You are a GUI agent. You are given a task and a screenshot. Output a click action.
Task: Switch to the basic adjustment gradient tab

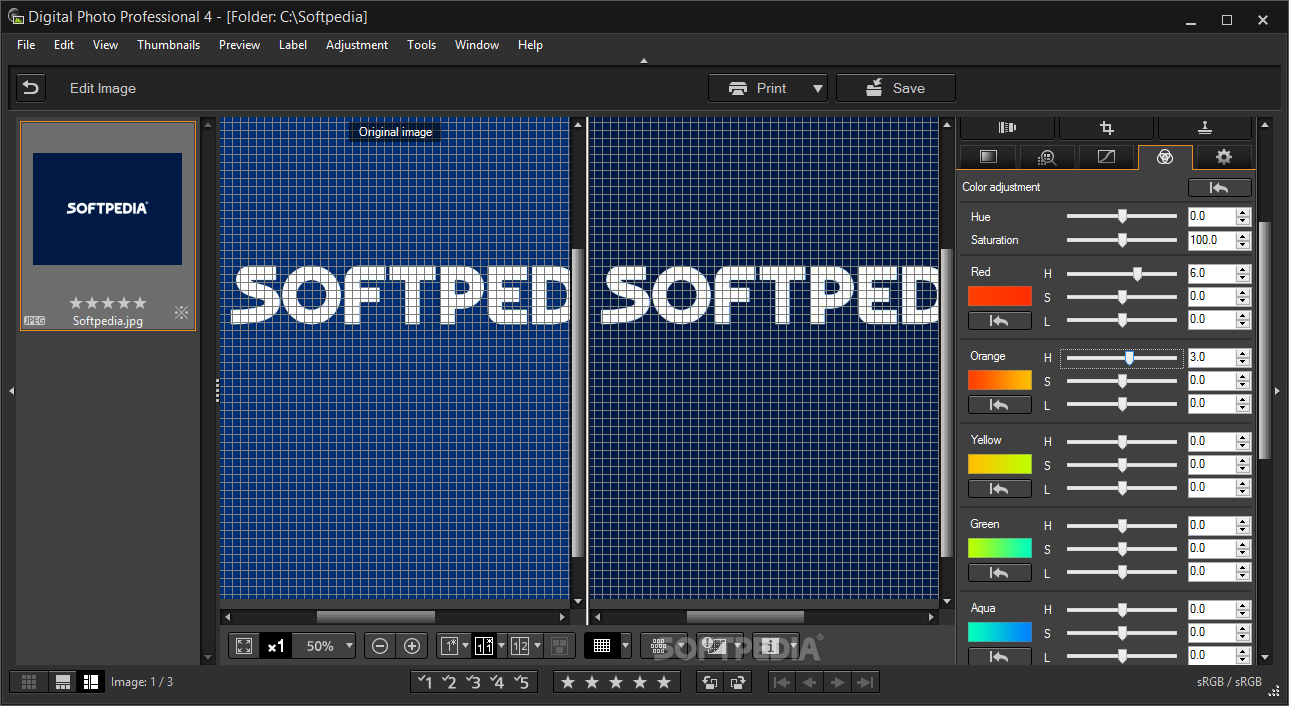(988, 157)
